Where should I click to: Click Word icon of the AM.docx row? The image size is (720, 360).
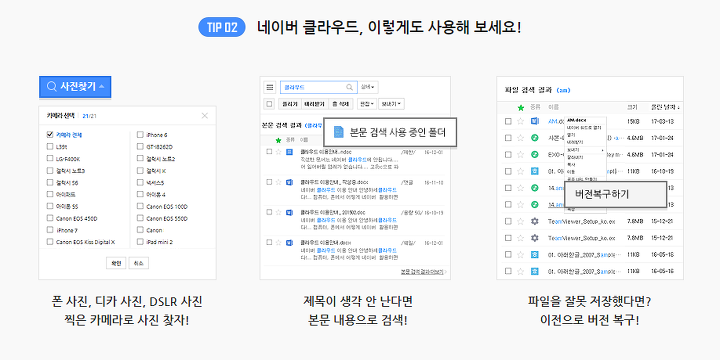point(534,121)
